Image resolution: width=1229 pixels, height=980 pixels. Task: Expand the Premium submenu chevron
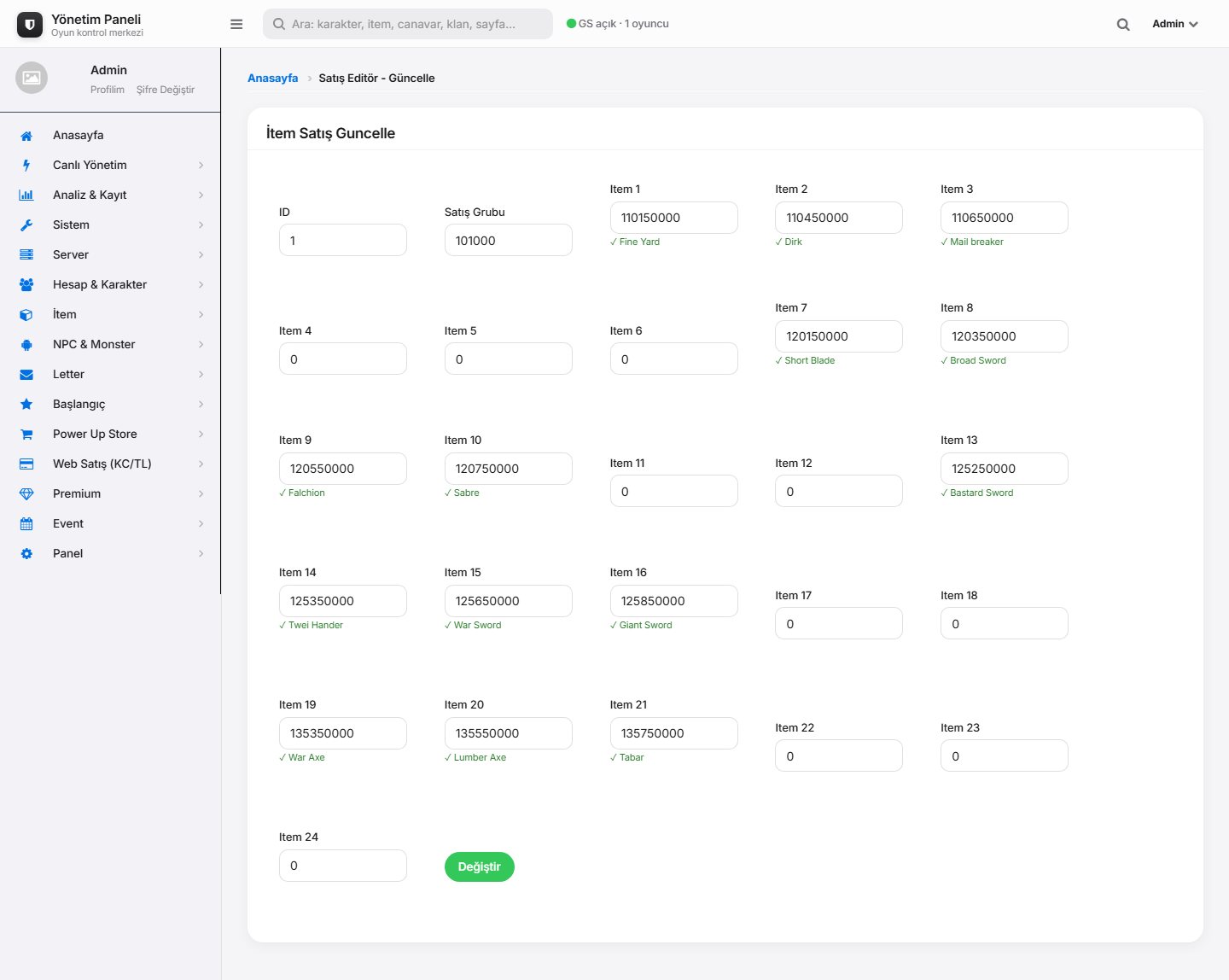coord(201,494)
